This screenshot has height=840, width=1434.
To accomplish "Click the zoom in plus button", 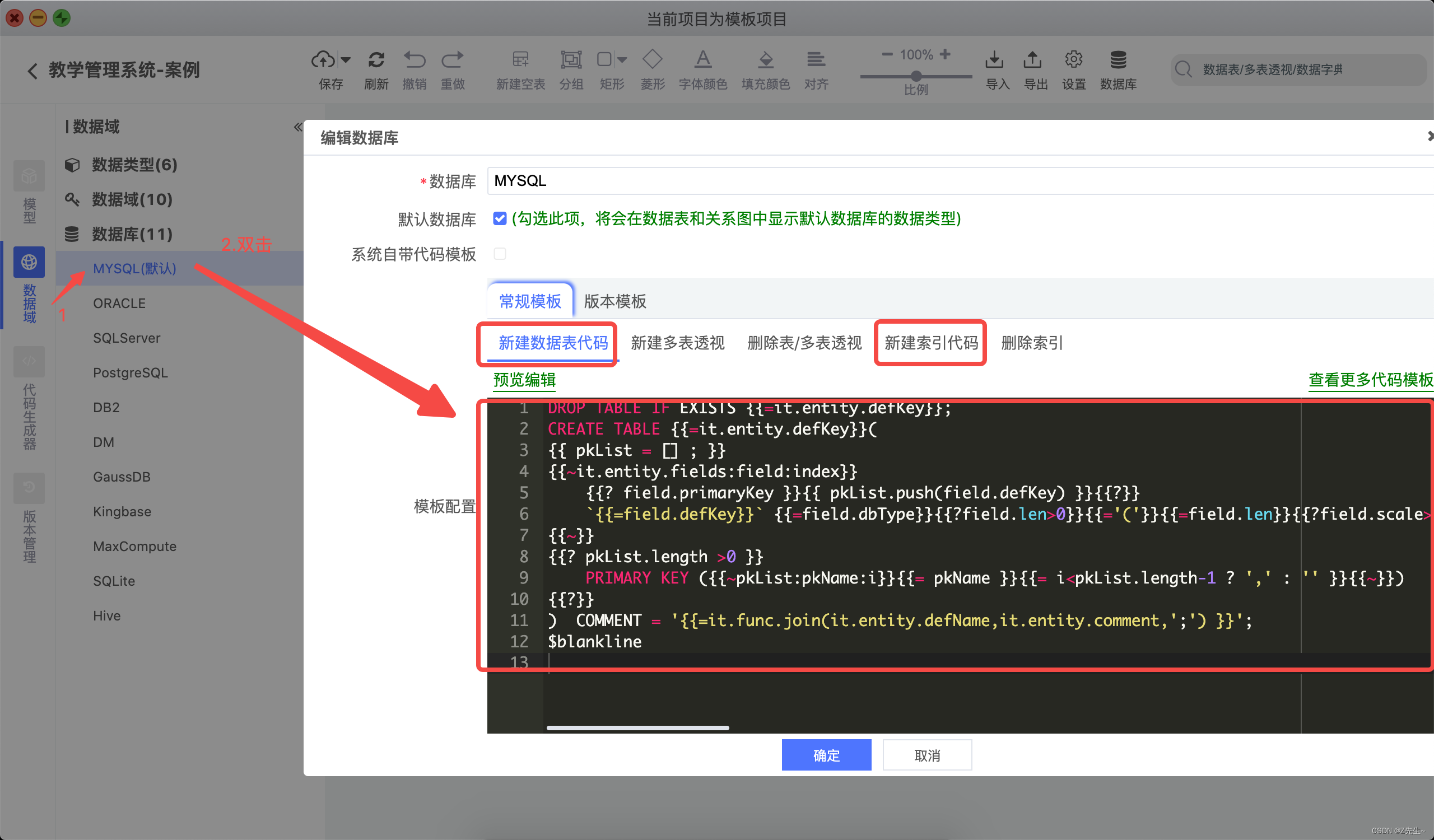I will [x=945, y=54].
